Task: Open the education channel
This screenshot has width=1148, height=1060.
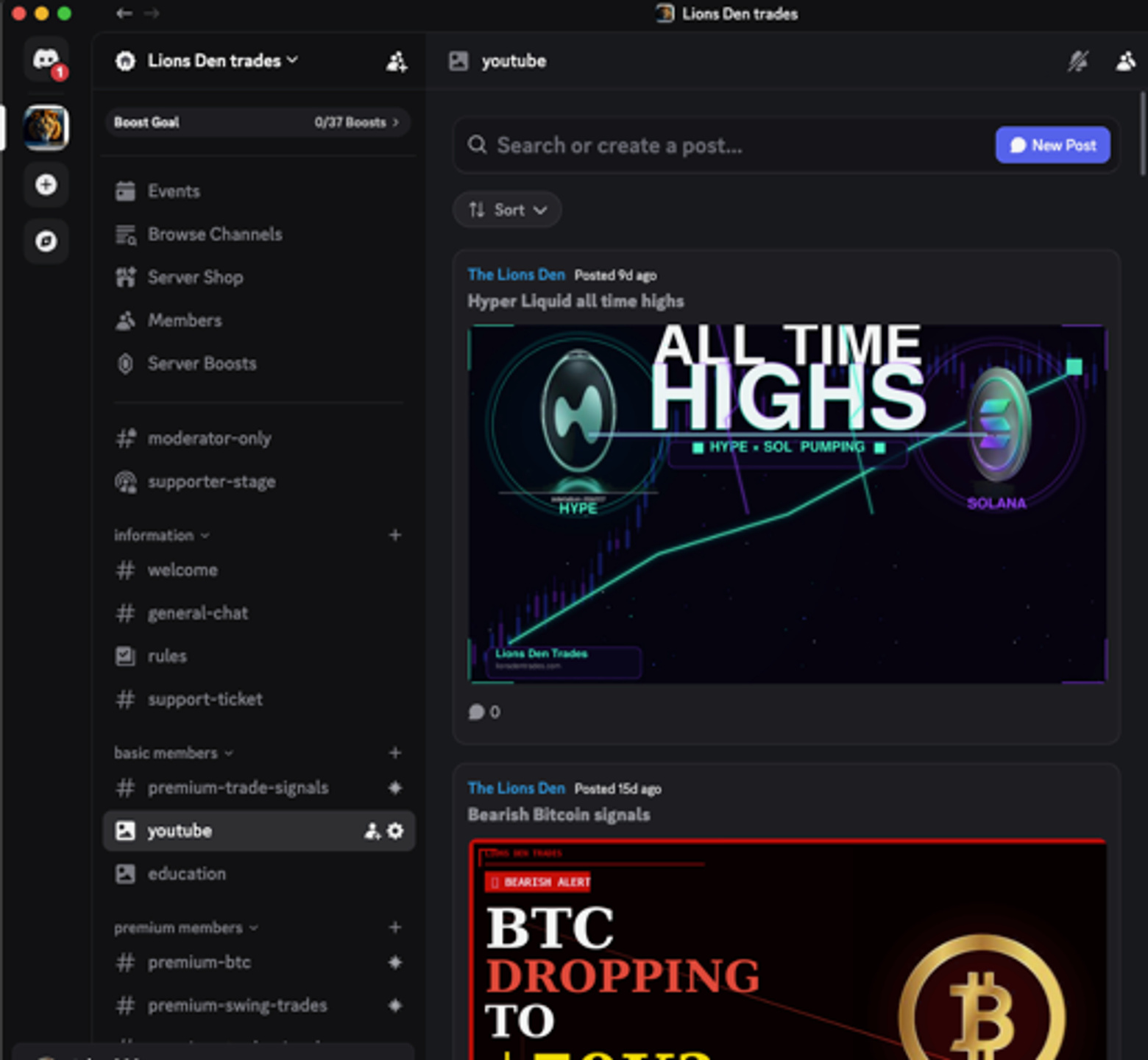Action: (258, 874)
